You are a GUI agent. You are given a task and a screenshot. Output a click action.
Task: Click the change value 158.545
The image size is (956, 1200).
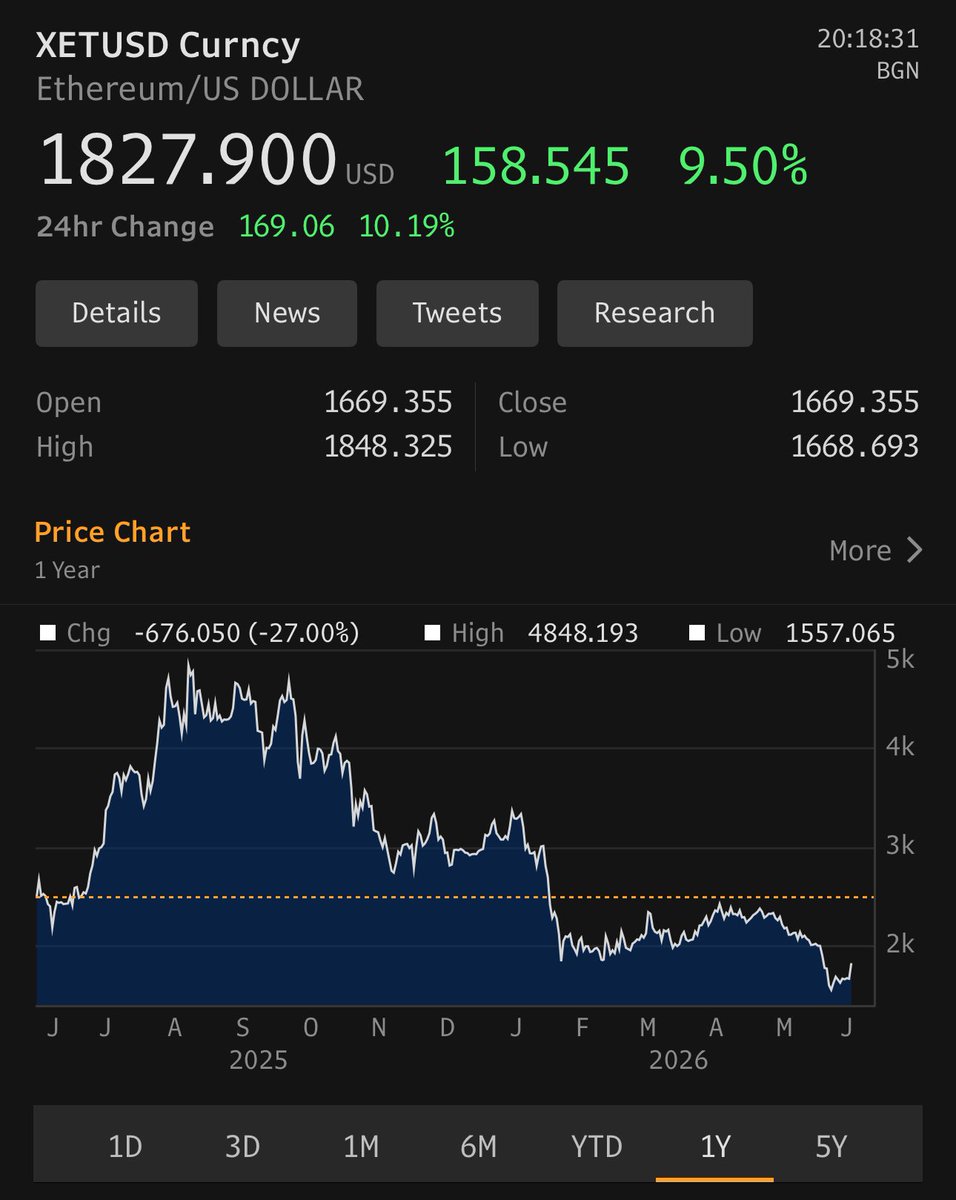(x=537, y=166)
